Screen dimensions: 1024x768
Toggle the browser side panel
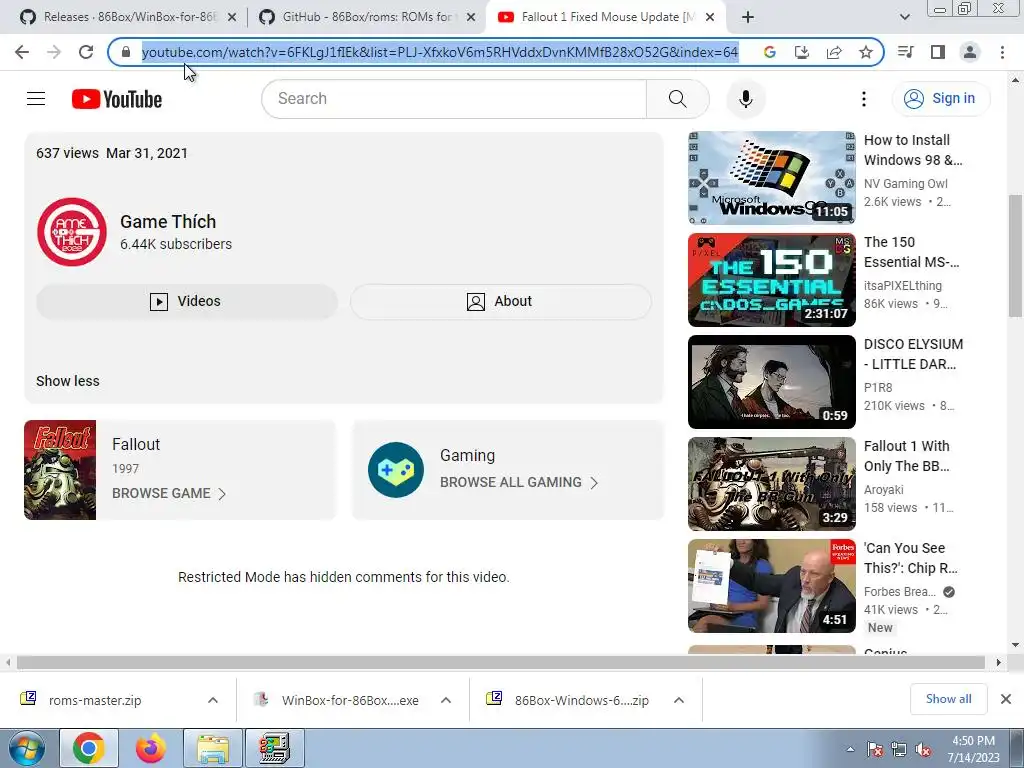938,52
